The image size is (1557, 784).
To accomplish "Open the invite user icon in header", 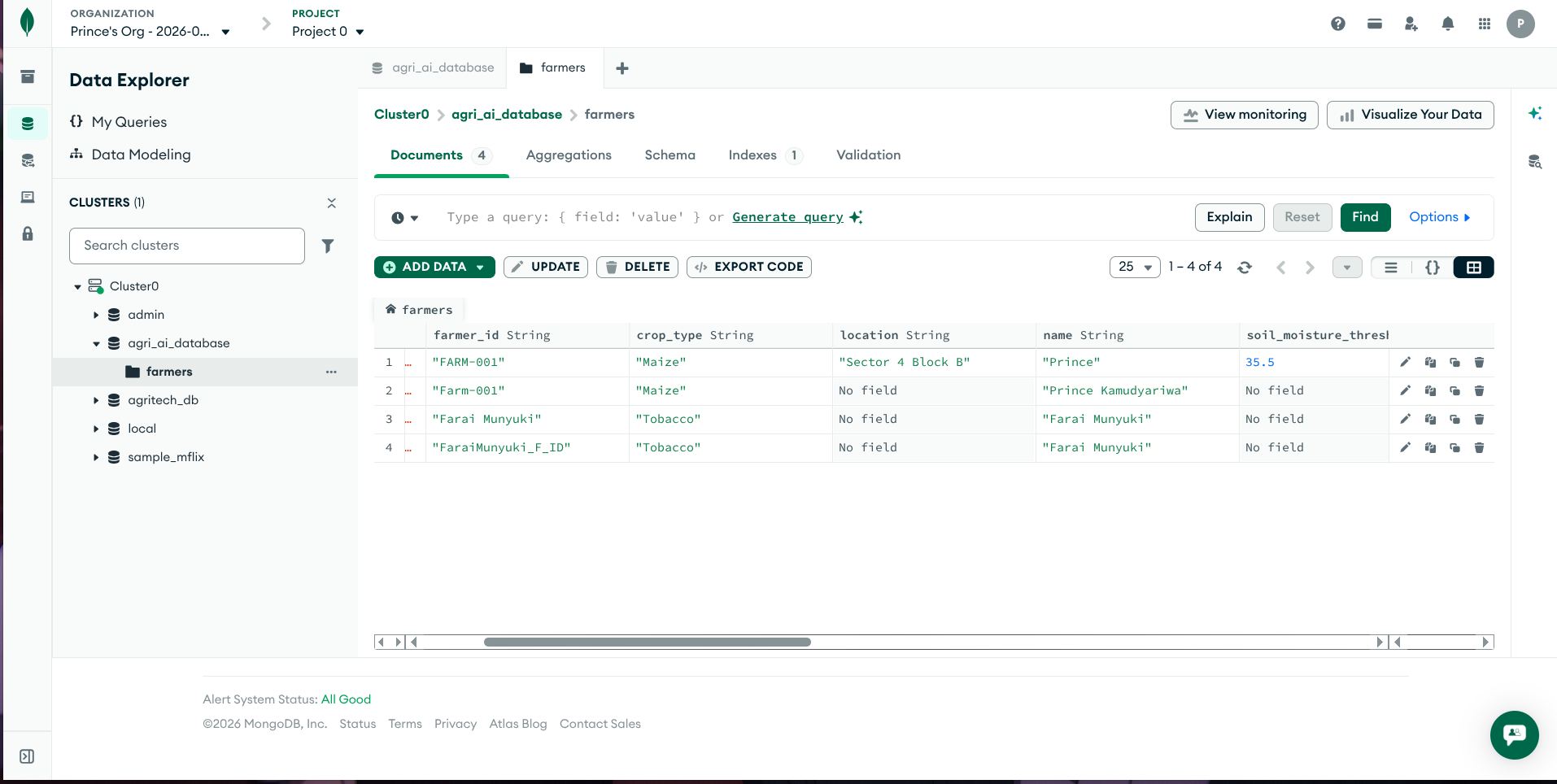I will [x=1411, y=24].
